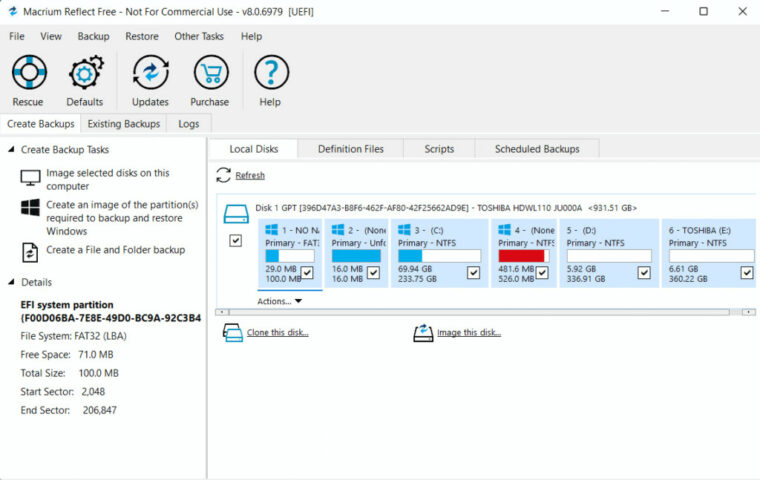Click Image selected disks on this computer

coord(108,179)
